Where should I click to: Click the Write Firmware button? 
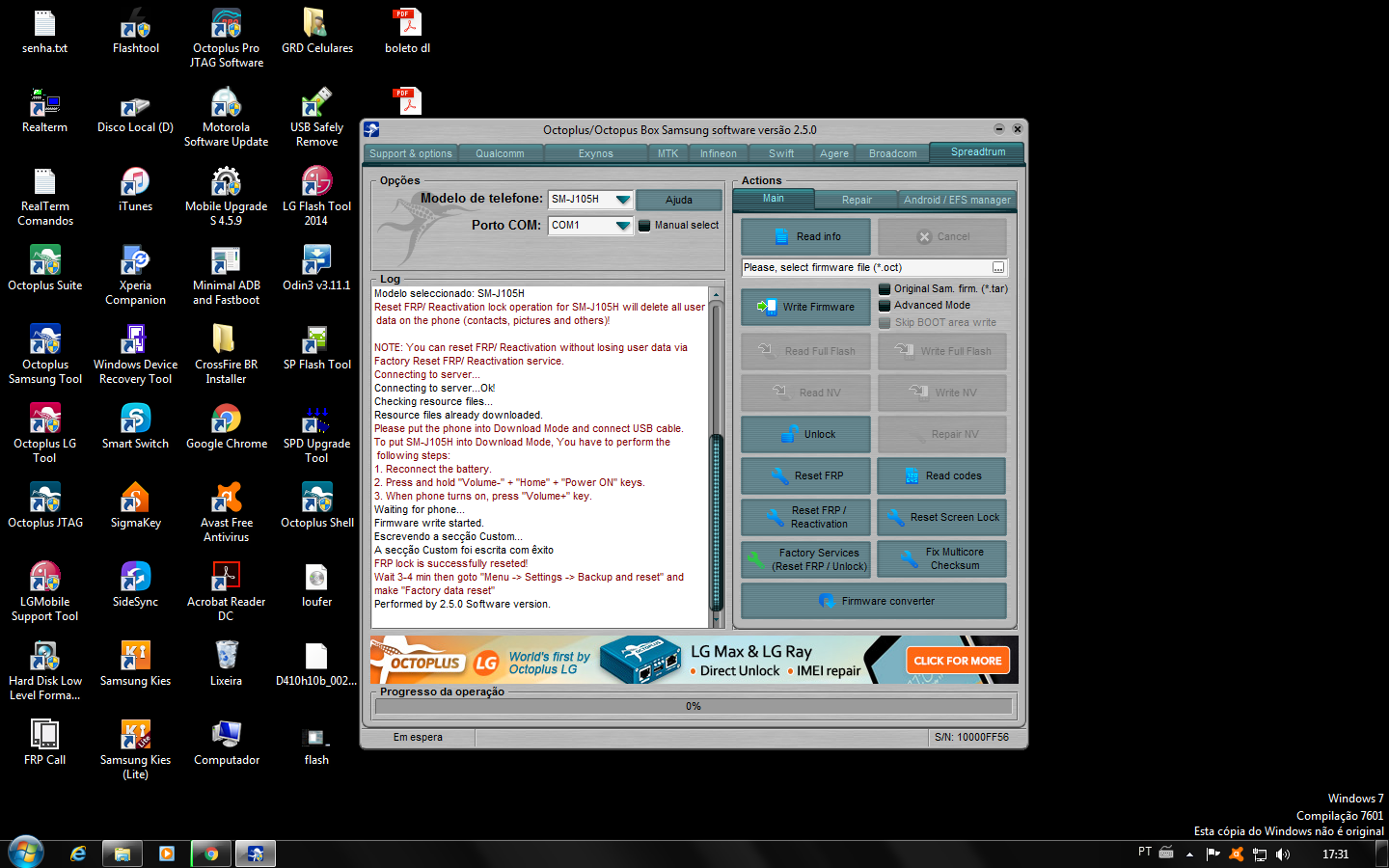tap(805, 308)
